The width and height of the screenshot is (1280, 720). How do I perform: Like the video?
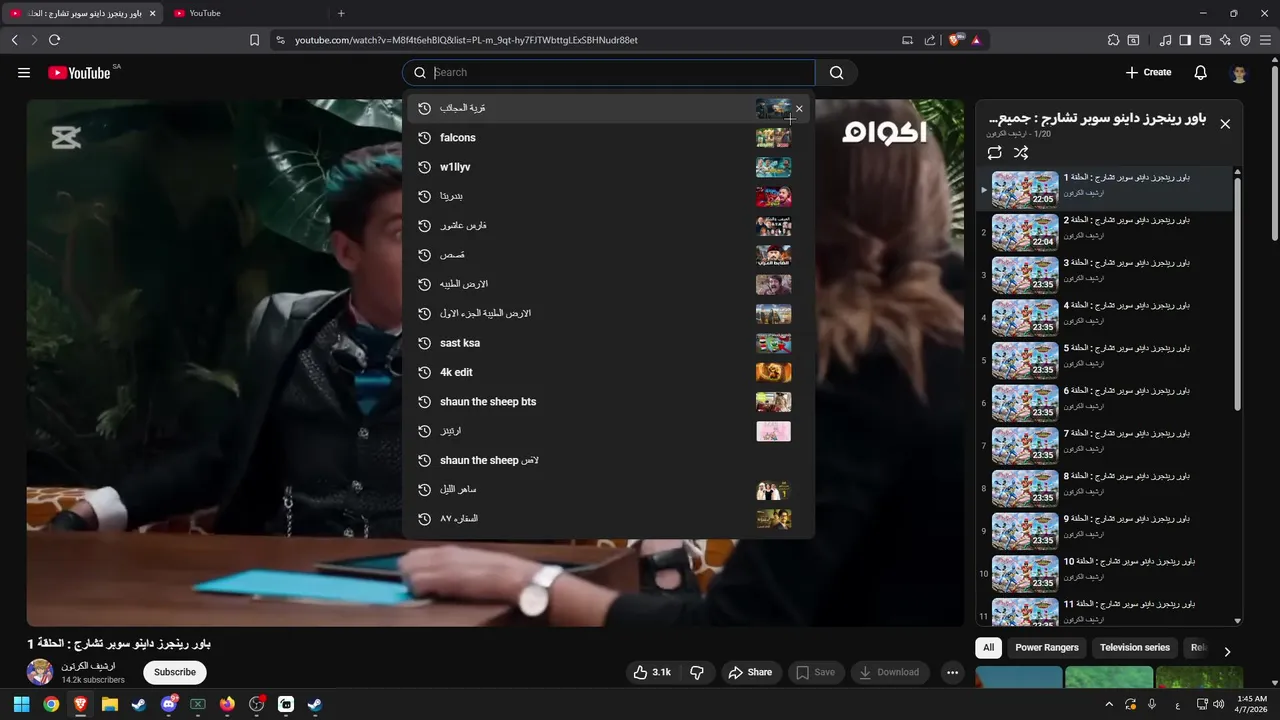tap(652, 672)
